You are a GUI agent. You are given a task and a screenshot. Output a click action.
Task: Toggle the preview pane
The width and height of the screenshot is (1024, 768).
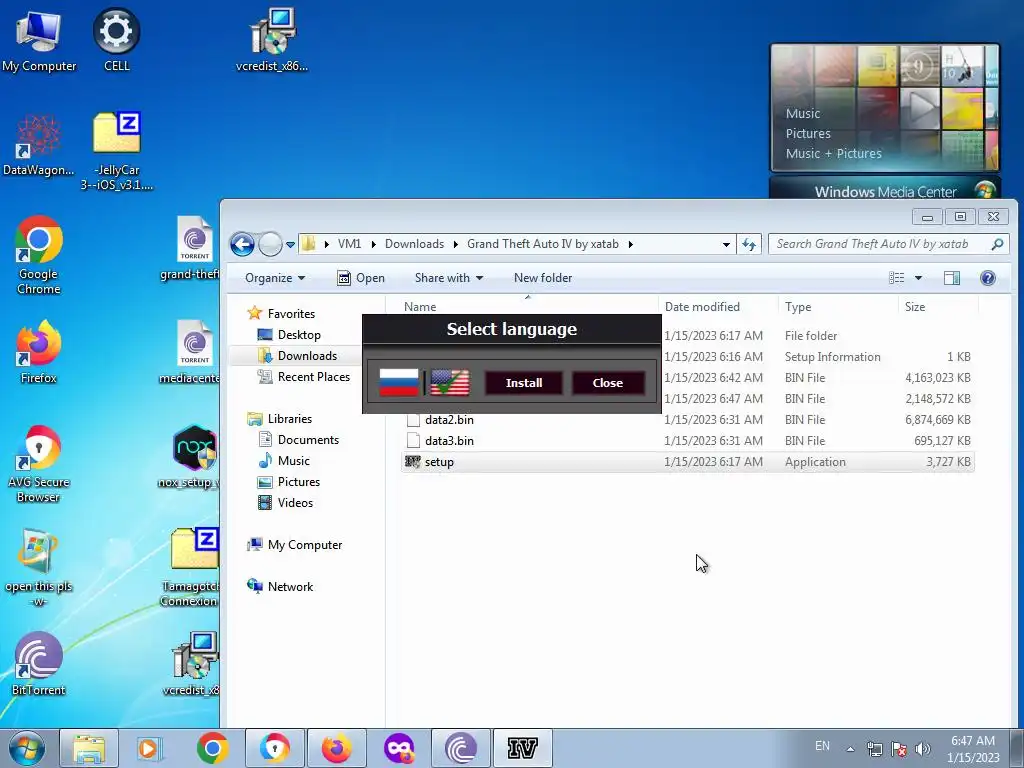952,278
